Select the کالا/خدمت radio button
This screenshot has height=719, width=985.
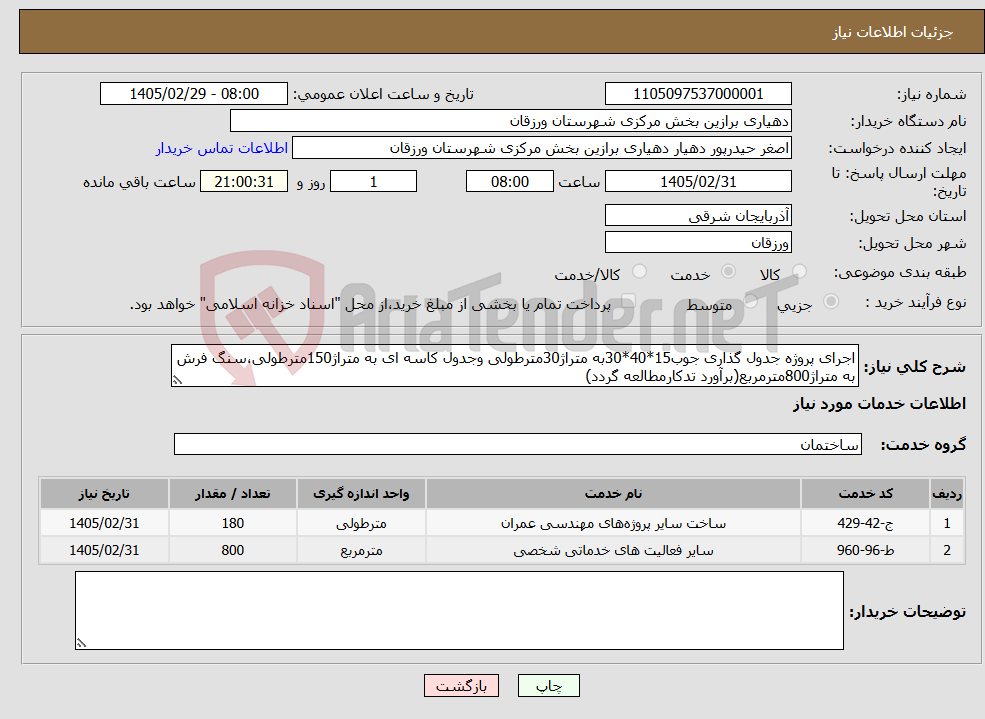pos(639,271)
